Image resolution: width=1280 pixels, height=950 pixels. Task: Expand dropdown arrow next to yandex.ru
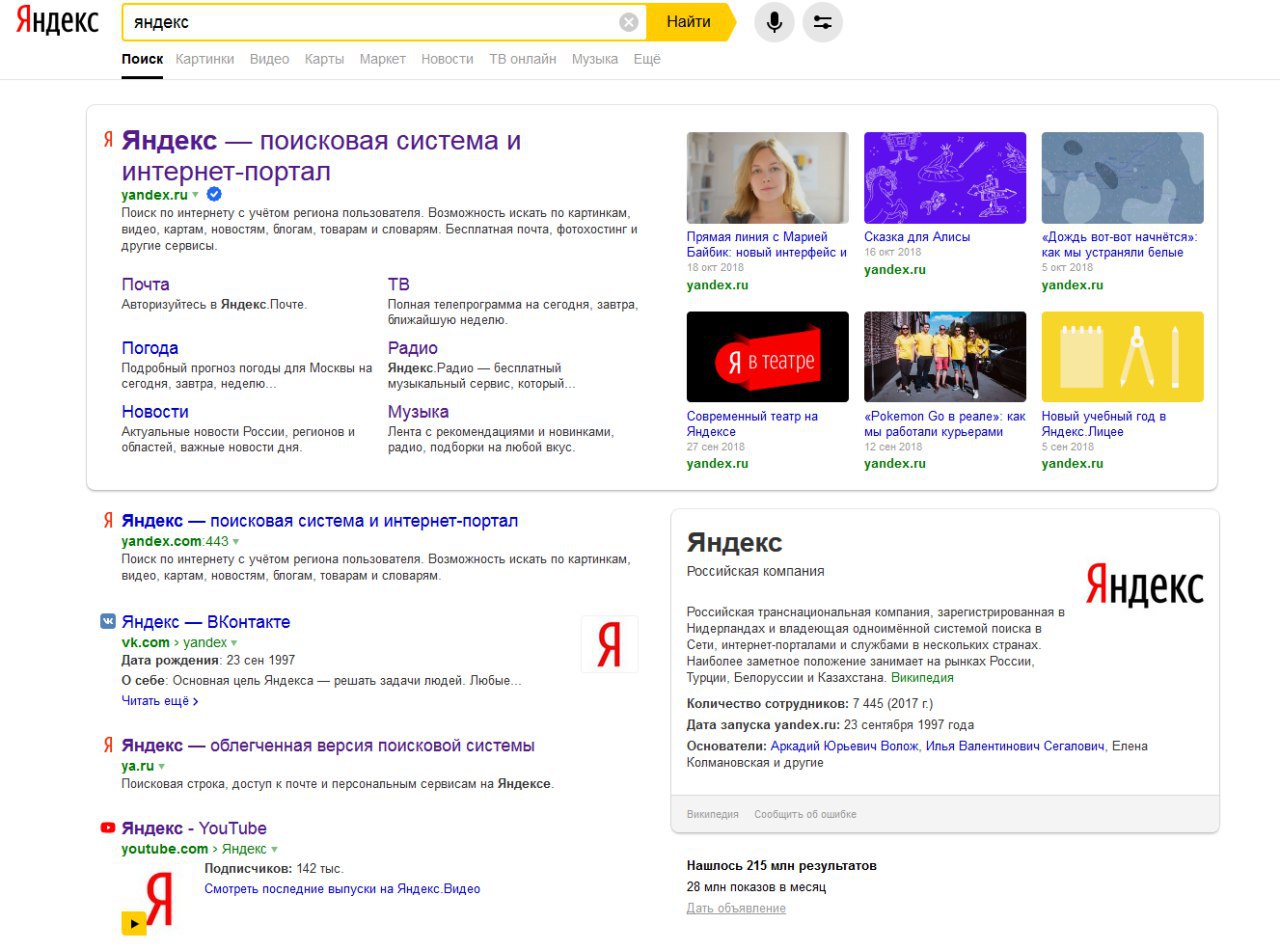pos(196,195)
